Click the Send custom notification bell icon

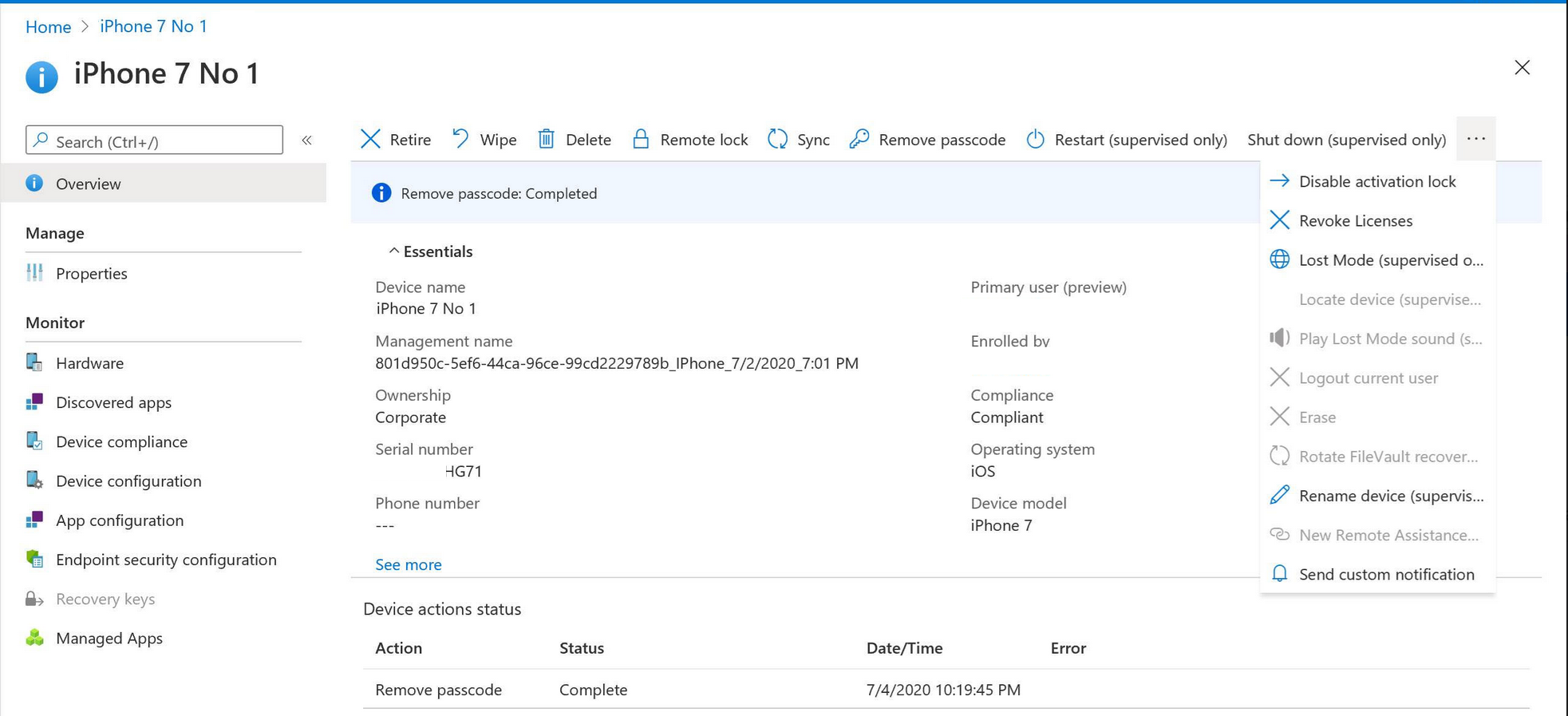(x=1280, y=573)
